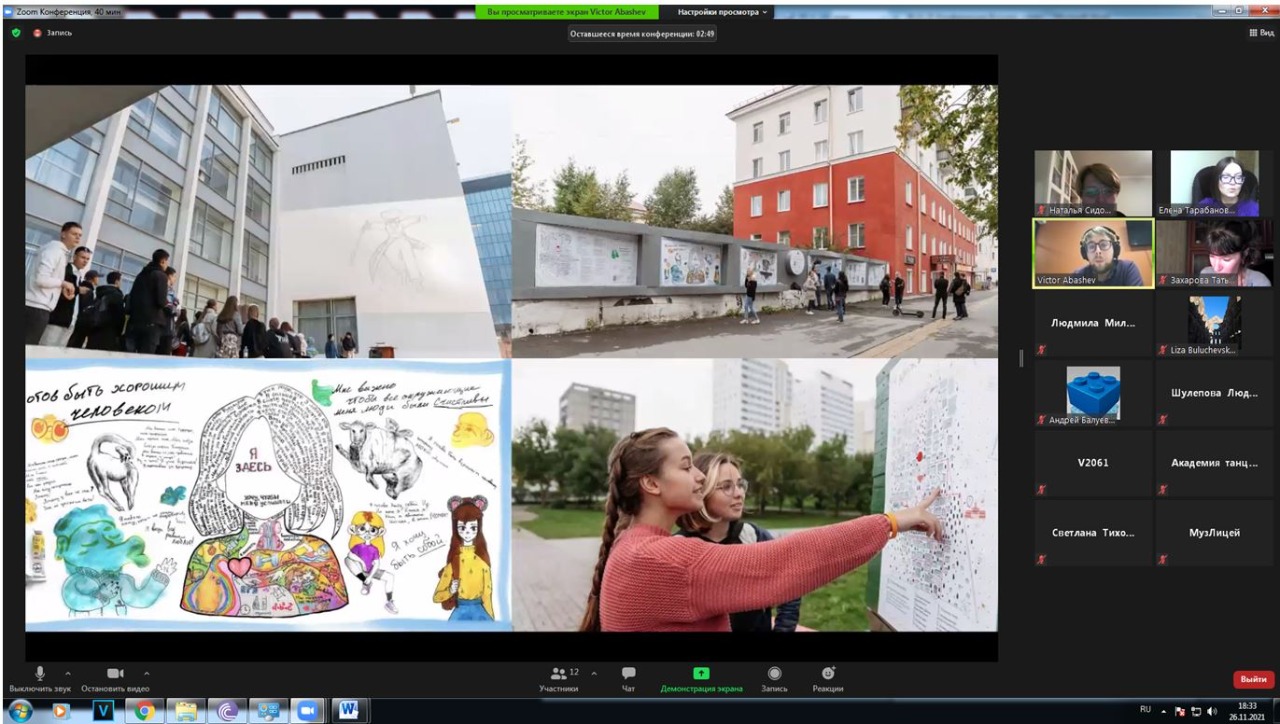Leave meeting with the red Выйти button
Screen dimensions: 1280x724
[x=1253, y=679]
